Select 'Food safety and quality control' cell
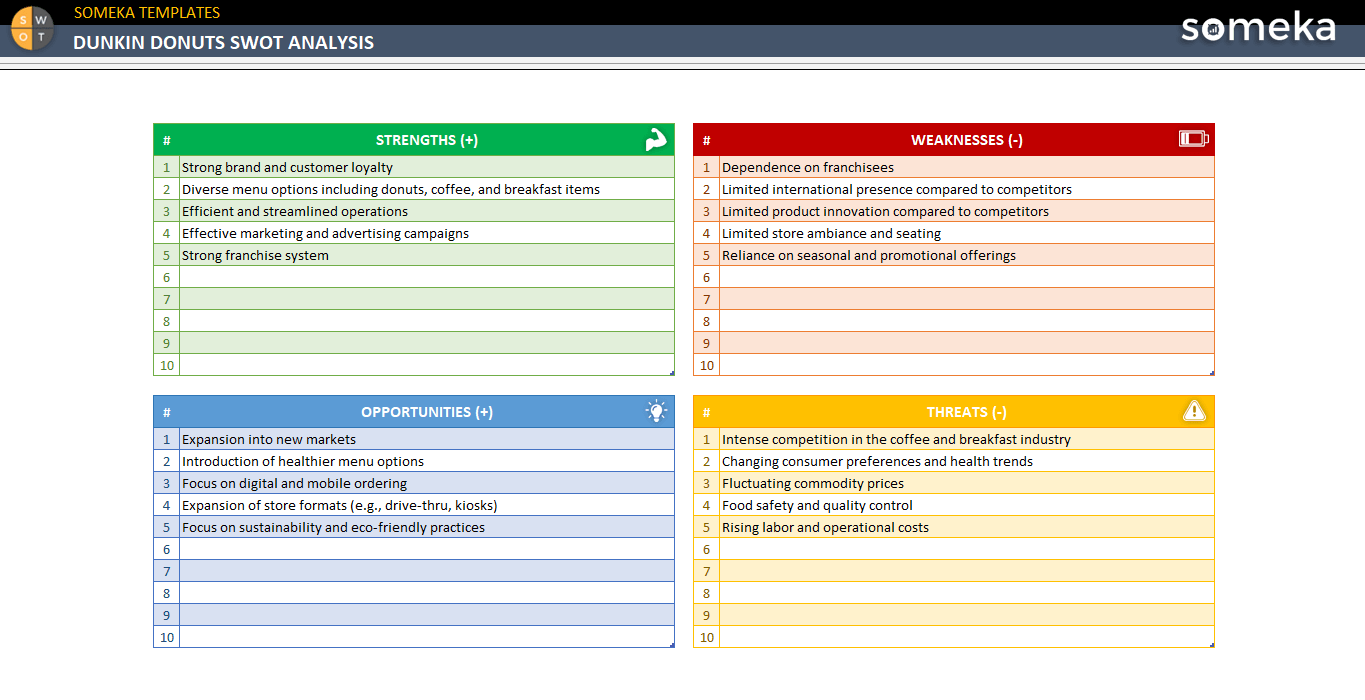Image resolution: width=1365 pixels, height=700 pixels. pyautogui.click(x=967, y=505)
